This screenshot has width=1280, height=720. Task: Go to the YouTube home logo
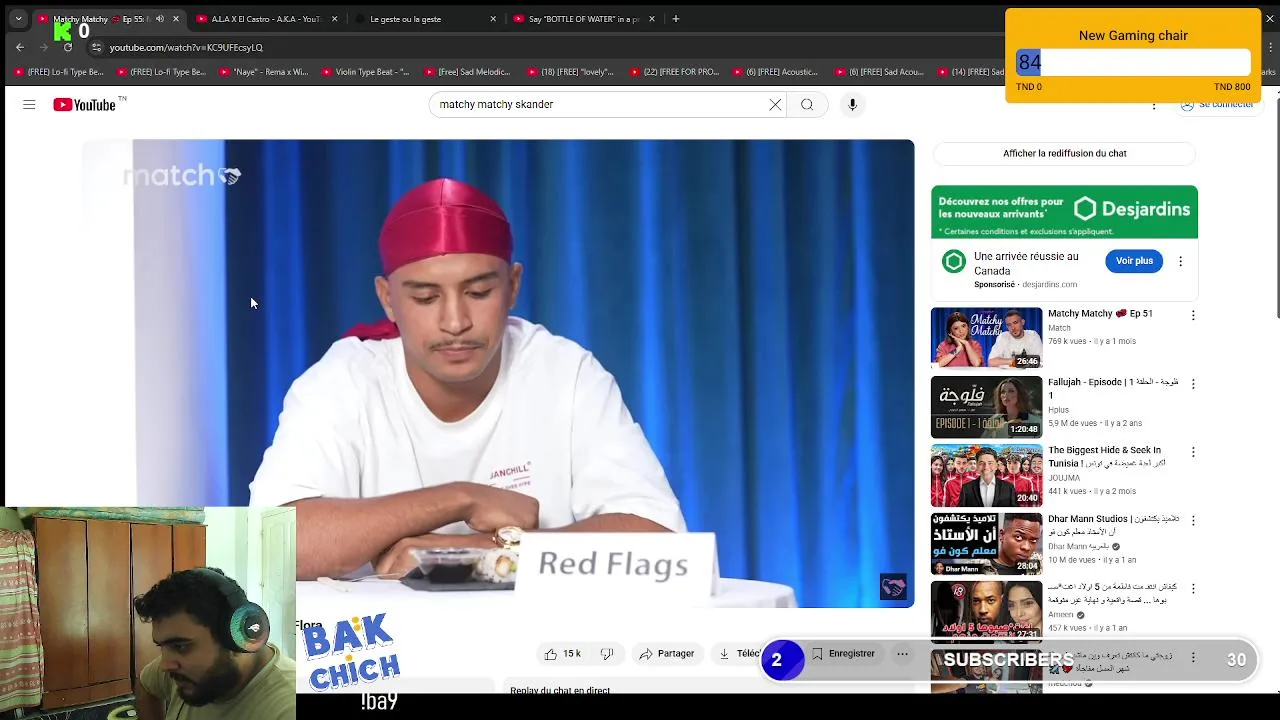pyautogui.click(x=85, y=104)
